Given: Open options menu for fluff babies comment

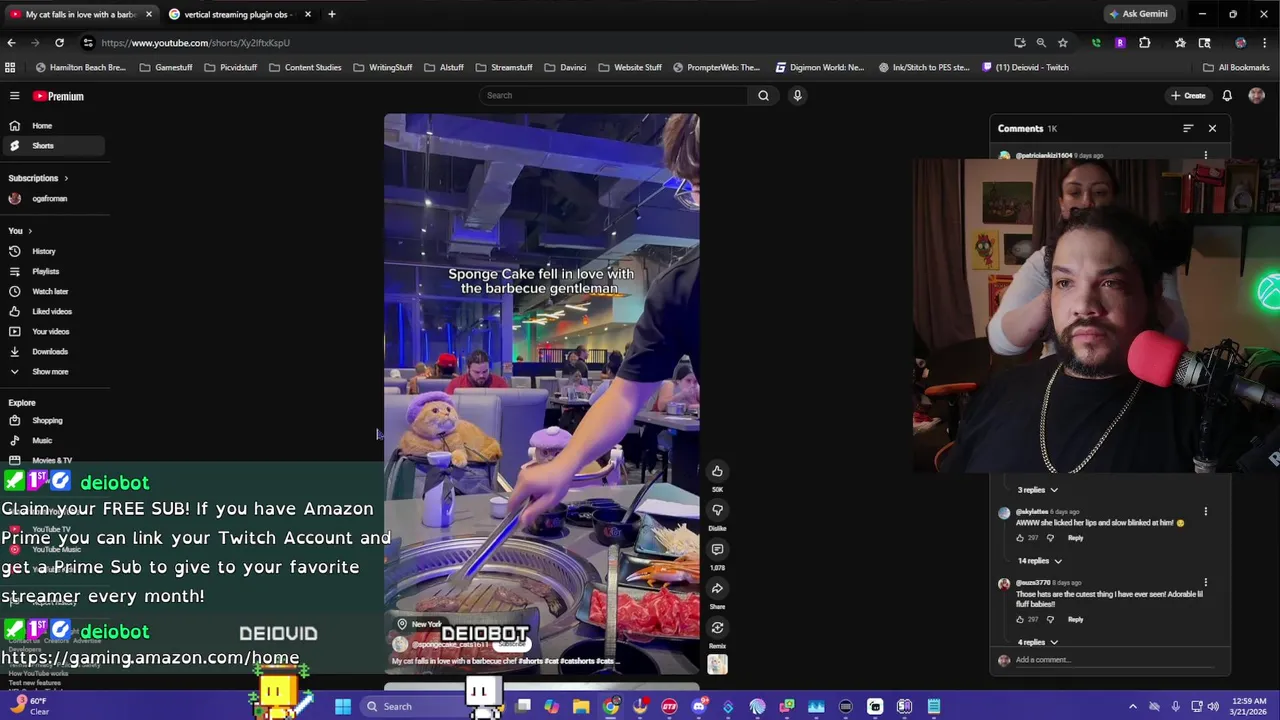Looking at the screenshot, I should click(1205, 583).
